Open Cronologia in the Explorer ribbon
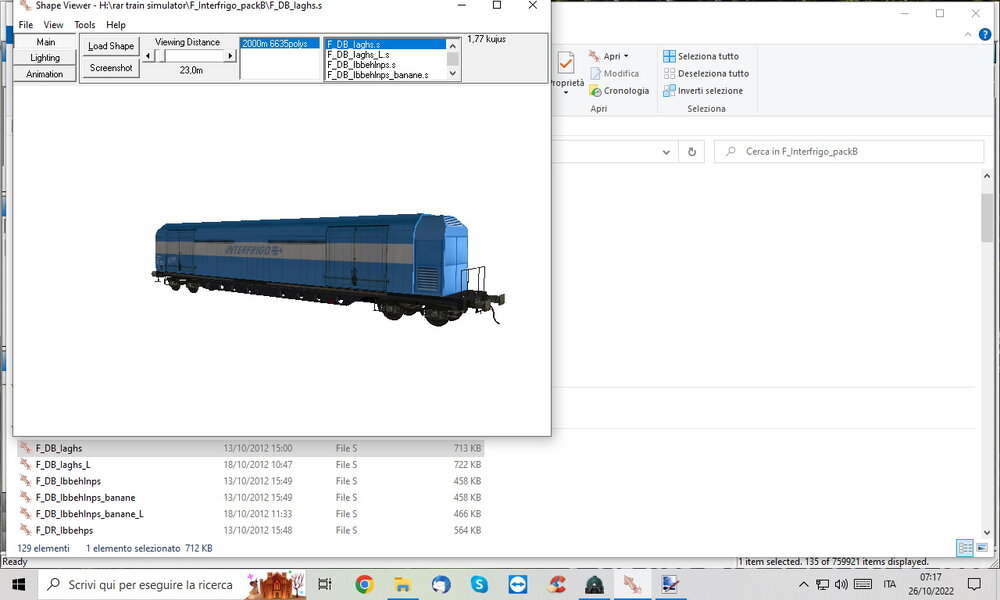Screen dimensions: 1000x600 click(619, 91)
